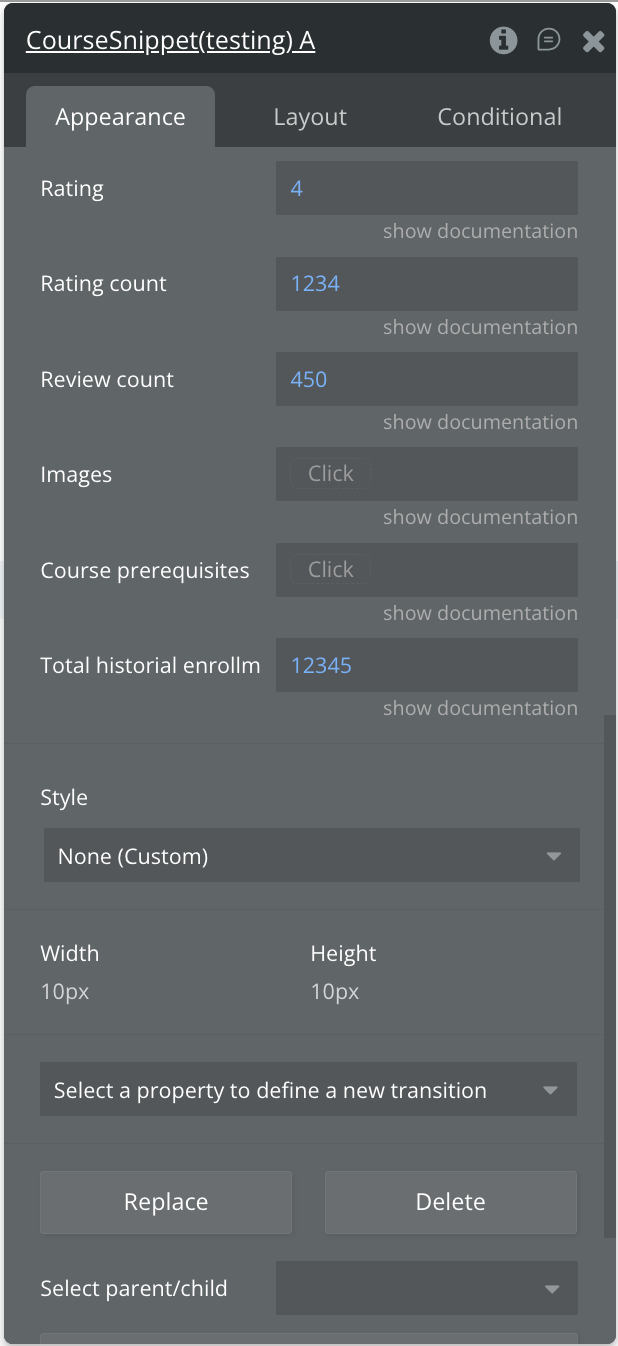Screen dimensions: 618x1346
Task: Click the Review count value field
Action: [426, 379]
